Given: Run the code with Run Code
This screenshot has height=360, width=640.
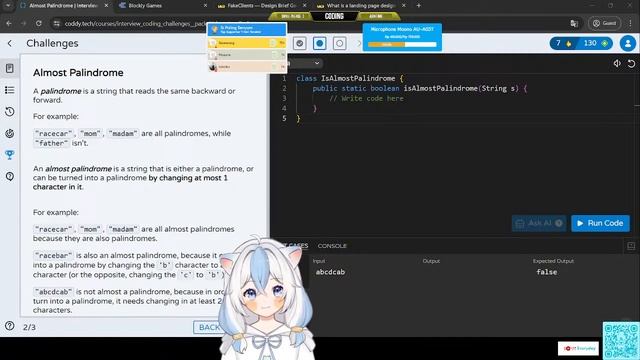Looking at the screenshot, I should tap(600, 223).
